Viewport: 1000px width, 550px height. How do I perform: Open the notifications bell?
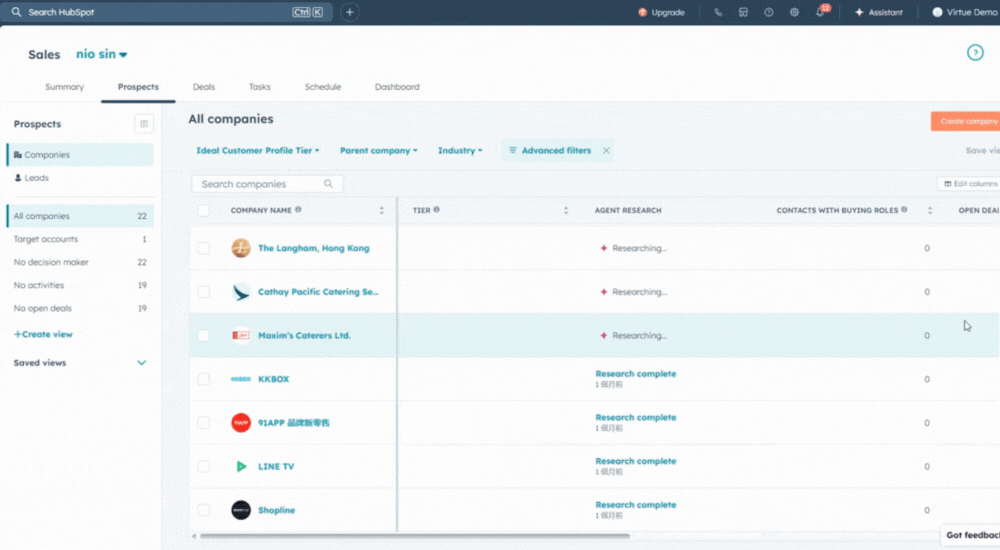(x=820, y=12)
